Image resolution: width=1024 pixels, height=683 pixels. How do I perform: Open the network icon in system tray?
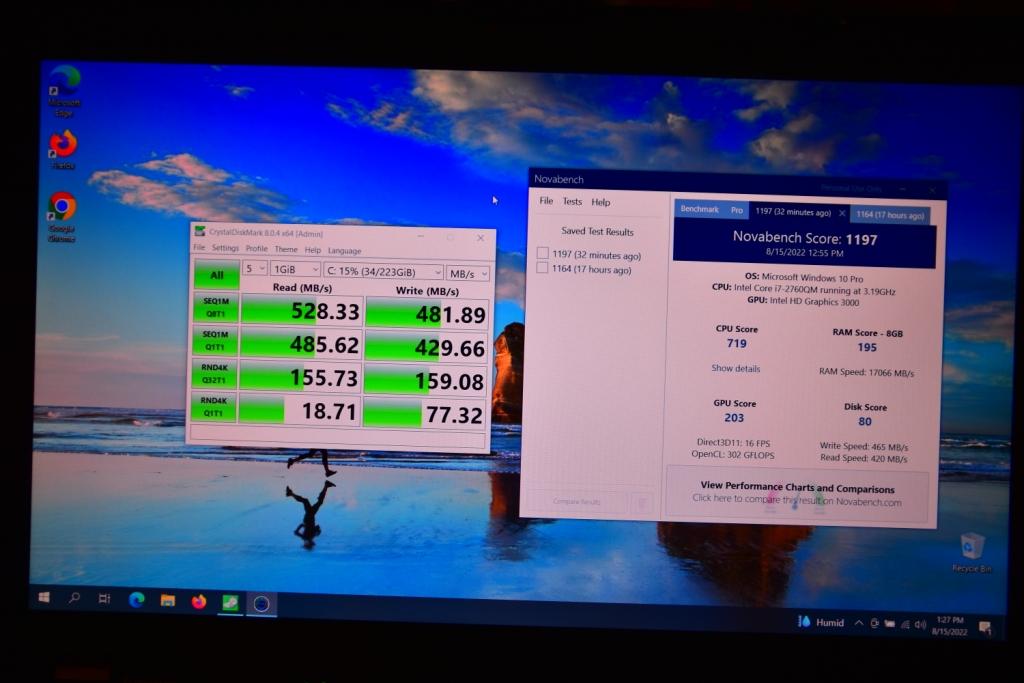point(905,624)
